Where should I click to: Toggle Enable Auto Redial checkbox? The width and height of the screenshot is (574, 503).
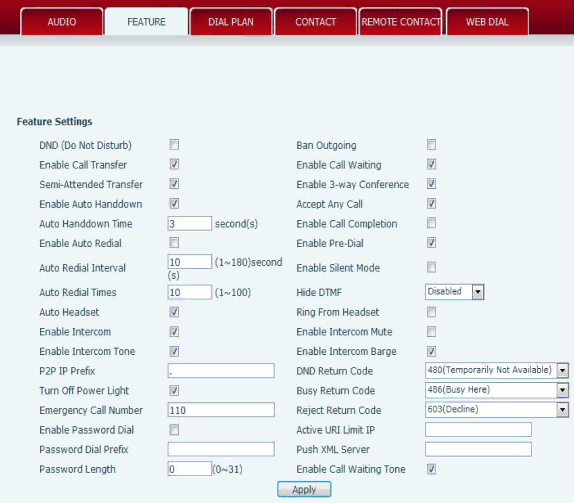click(174, 243)
